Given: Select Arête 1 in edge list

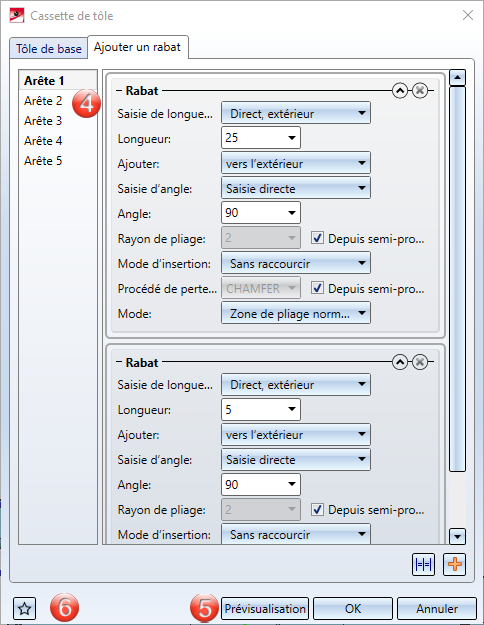Looking at the screenshot, I should (58, 81).
